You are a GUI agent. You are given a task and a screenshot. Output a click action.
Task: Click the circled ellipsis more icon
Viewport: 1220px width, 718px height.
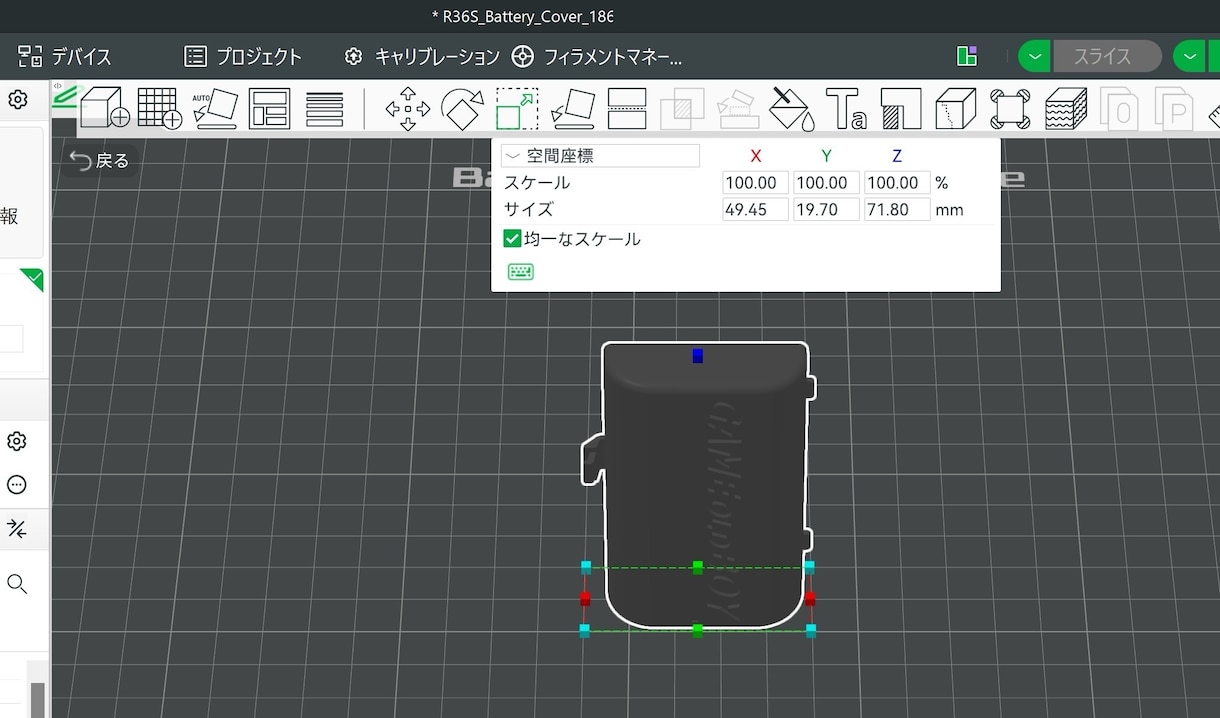(17, 485)
